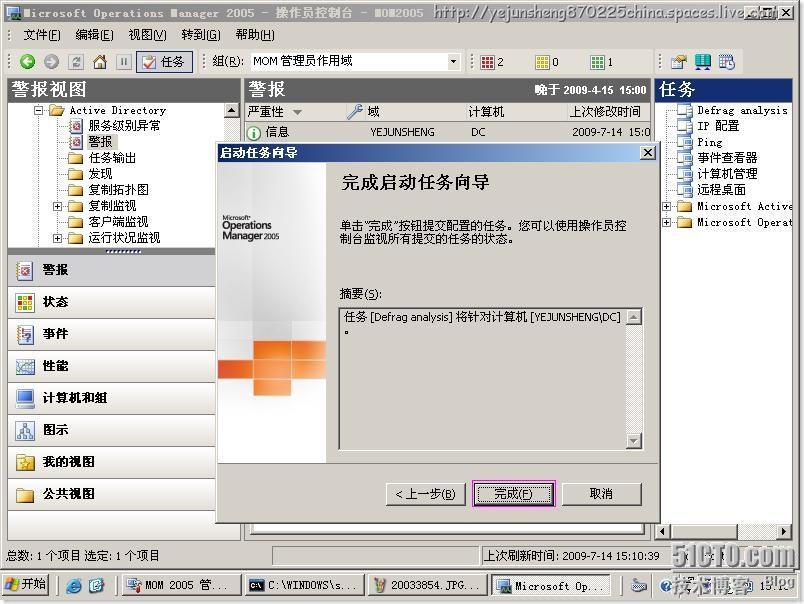Click the grey Forward arrow toolbar icon
Screen dimensions: 804x604
tap(51, 62)
